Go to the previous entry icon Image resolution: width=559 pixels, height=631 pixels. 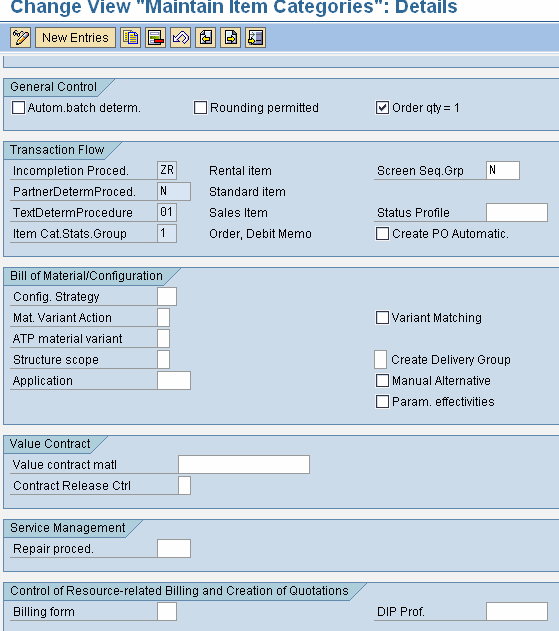point(206,38)
